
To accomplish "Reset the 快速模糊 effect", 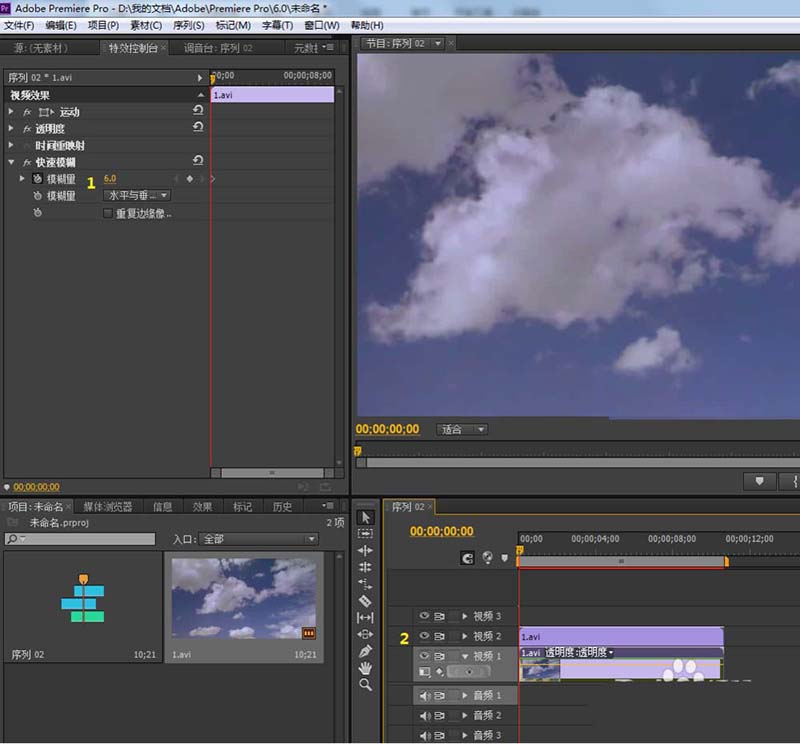I will (x=198, y=161).
